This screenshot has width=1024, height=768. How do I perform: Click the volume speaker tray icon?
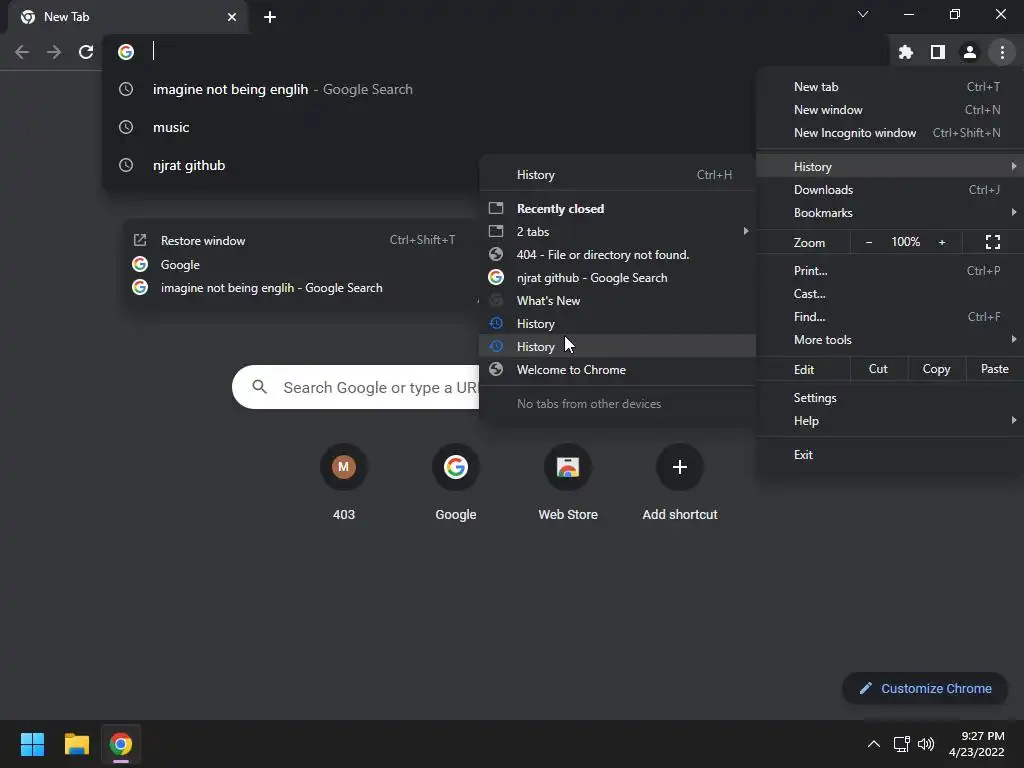925,744
